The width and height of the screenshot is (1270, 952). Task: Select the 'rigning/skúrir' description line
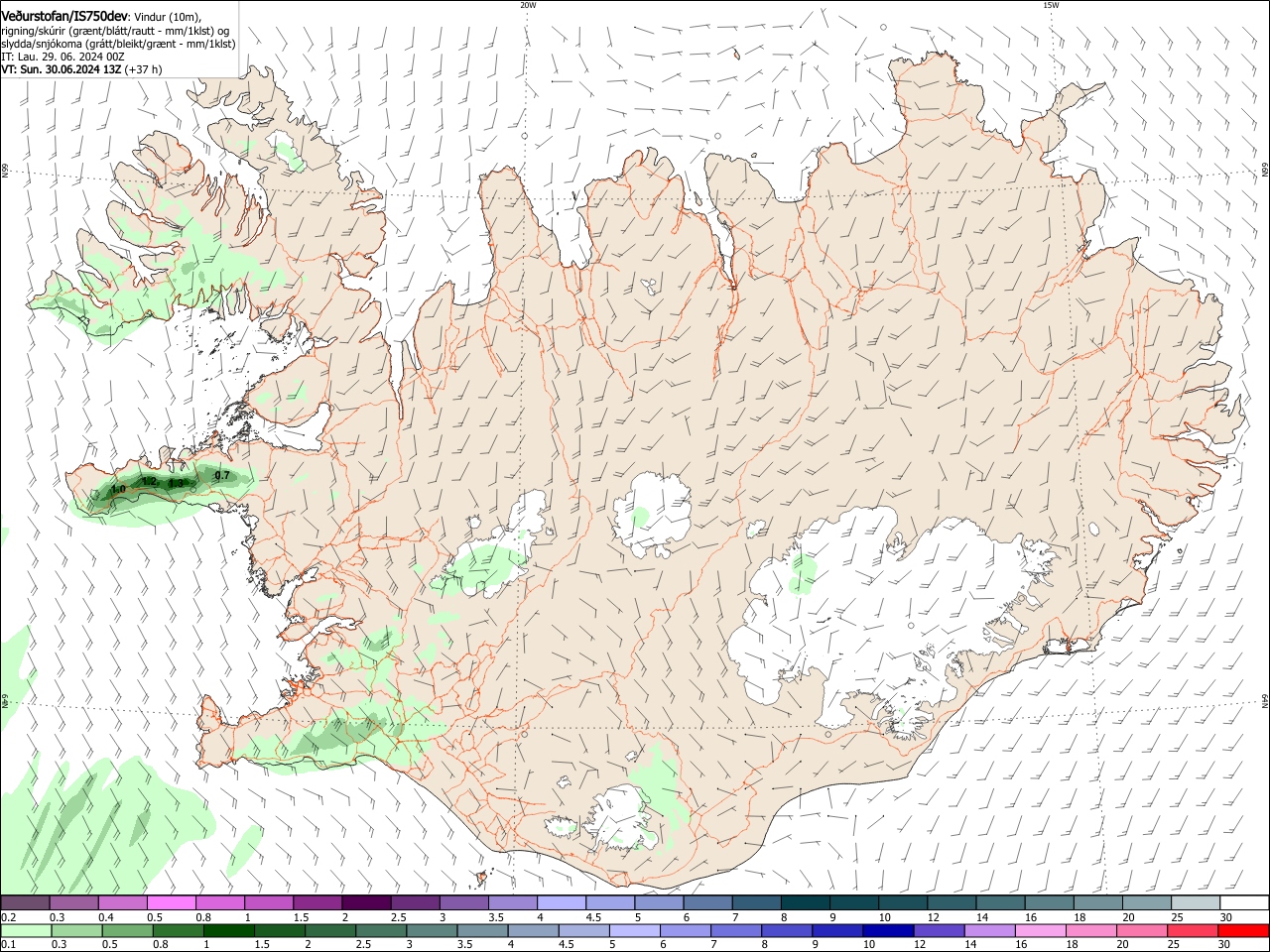pyautogui.click(x=115, y=31)
